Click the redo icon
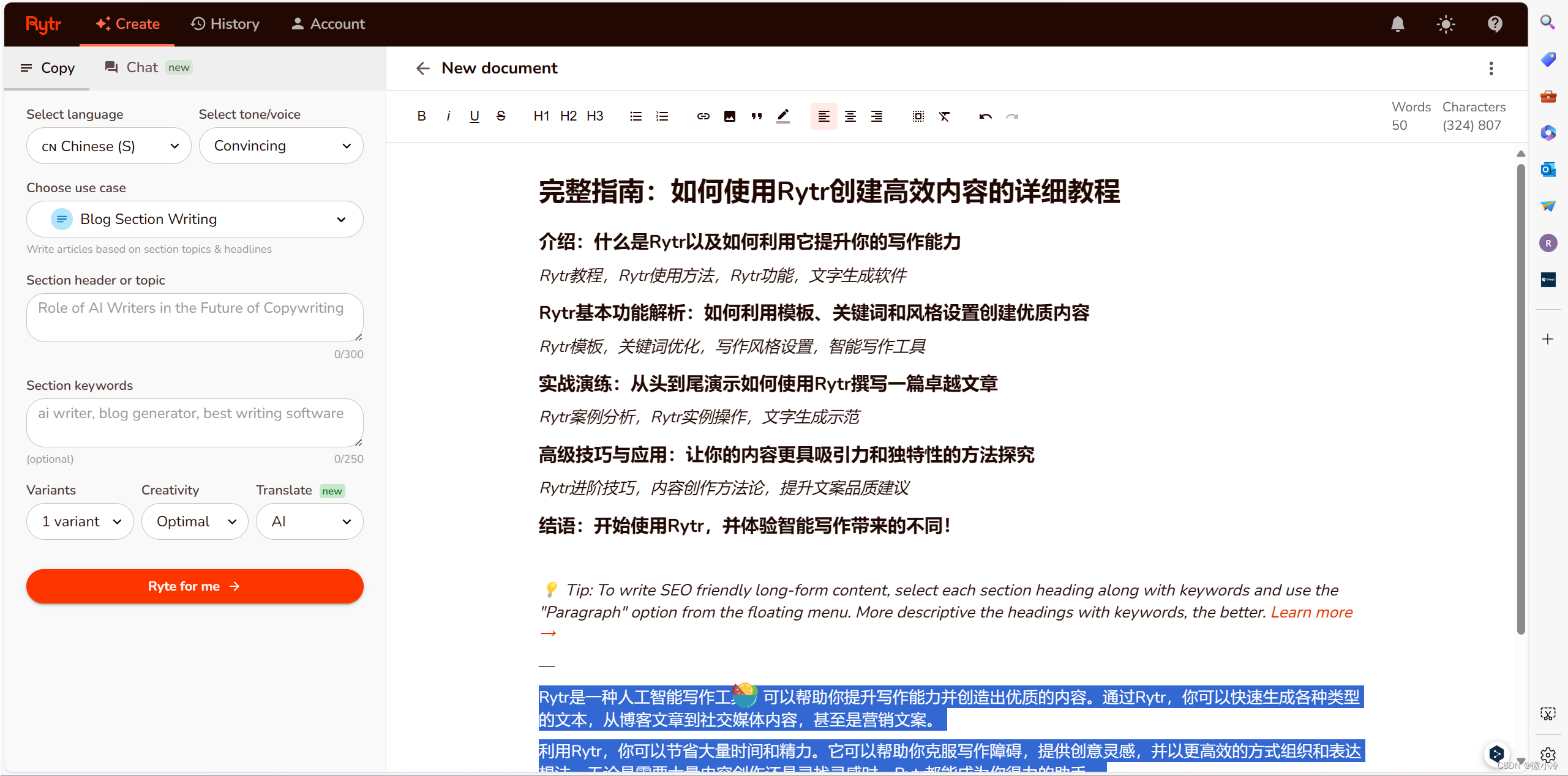The height and width of the screenshot is (776, 1568). point(1012,116)
